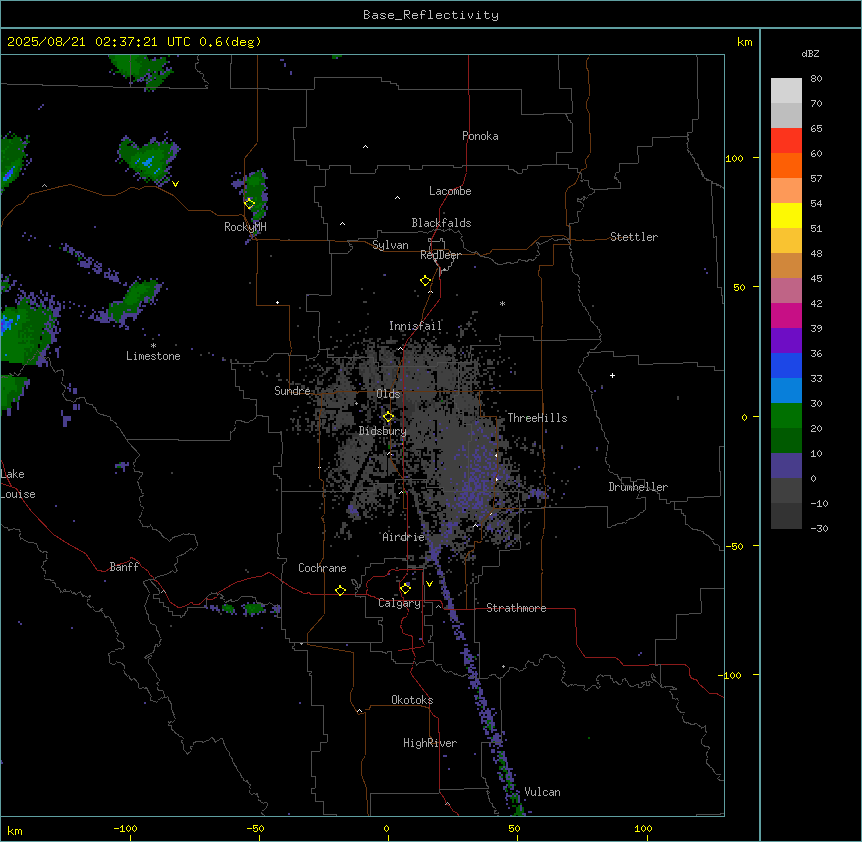The height and width of the screenshot is (842, 862).
Task: Click the -30 value on the dBZ scale
Action: click(819, 528)
